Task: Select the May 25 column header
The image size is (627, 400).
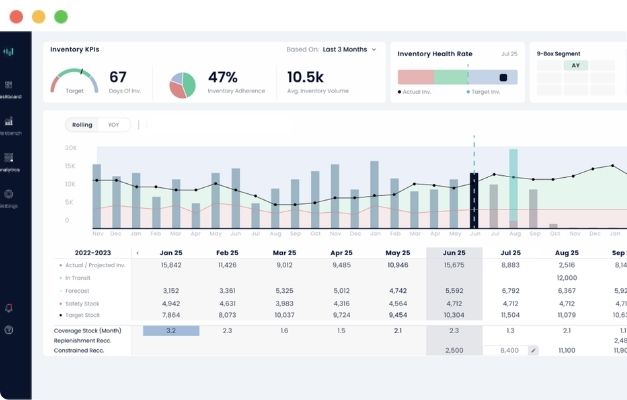Action: click(x=398, y=253)
